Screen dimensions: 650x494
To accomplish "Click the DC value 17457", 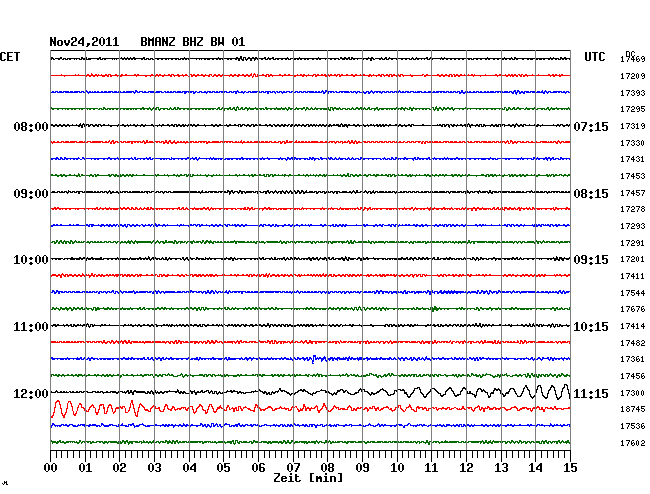I will click(x=633, y=193).
